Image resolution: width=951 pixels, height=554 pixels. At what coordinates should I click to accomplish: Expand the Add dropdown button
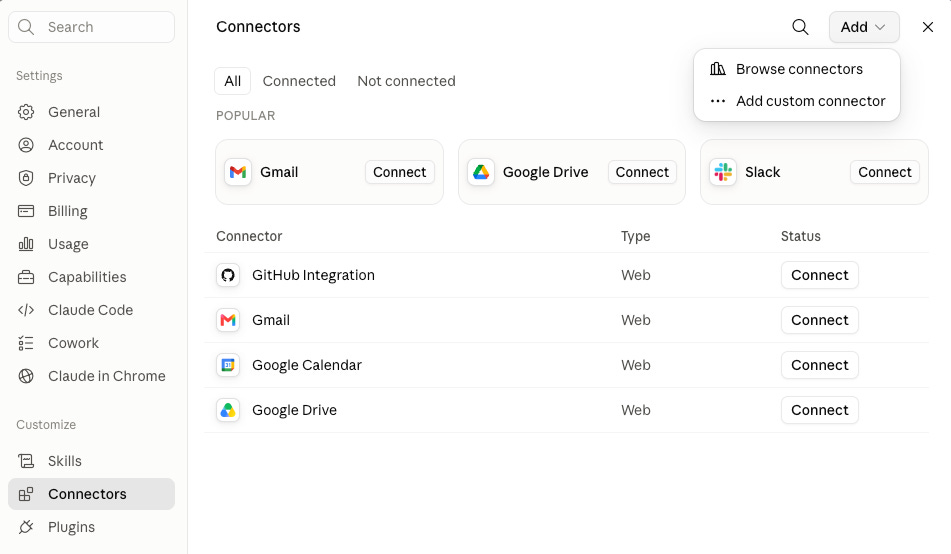click(x=864, y=27)
